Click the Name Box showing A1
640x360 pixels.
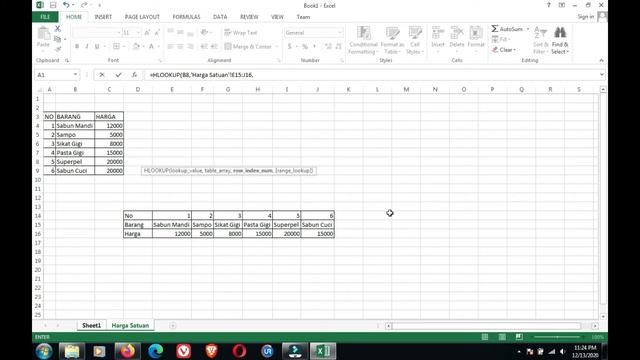click(x=54, y=75)
